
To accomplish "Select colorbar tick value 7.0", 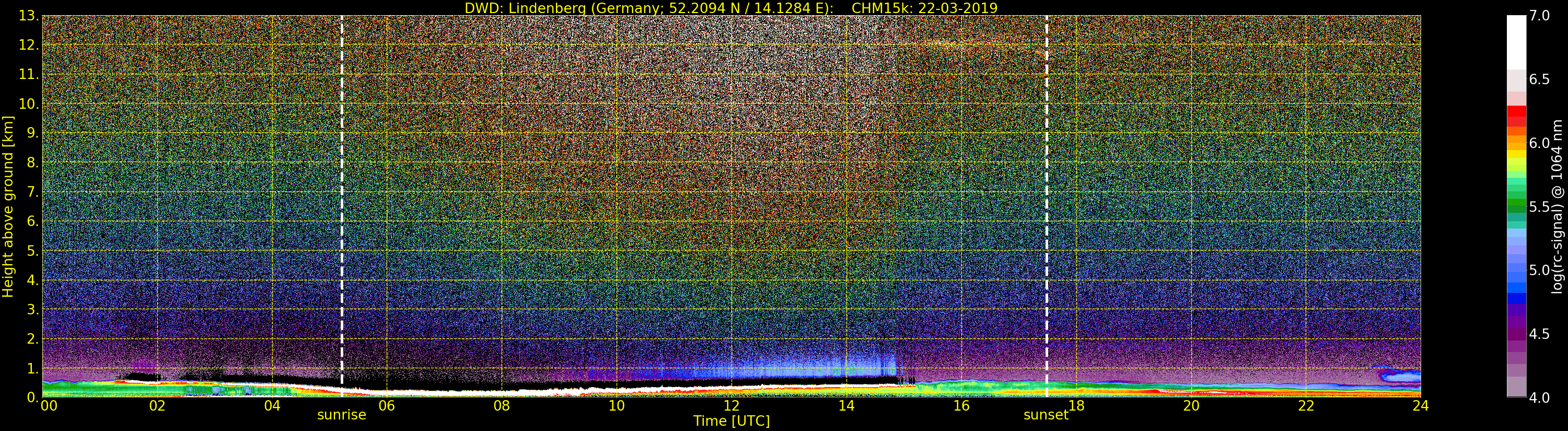I will [x=1539, y=16].
